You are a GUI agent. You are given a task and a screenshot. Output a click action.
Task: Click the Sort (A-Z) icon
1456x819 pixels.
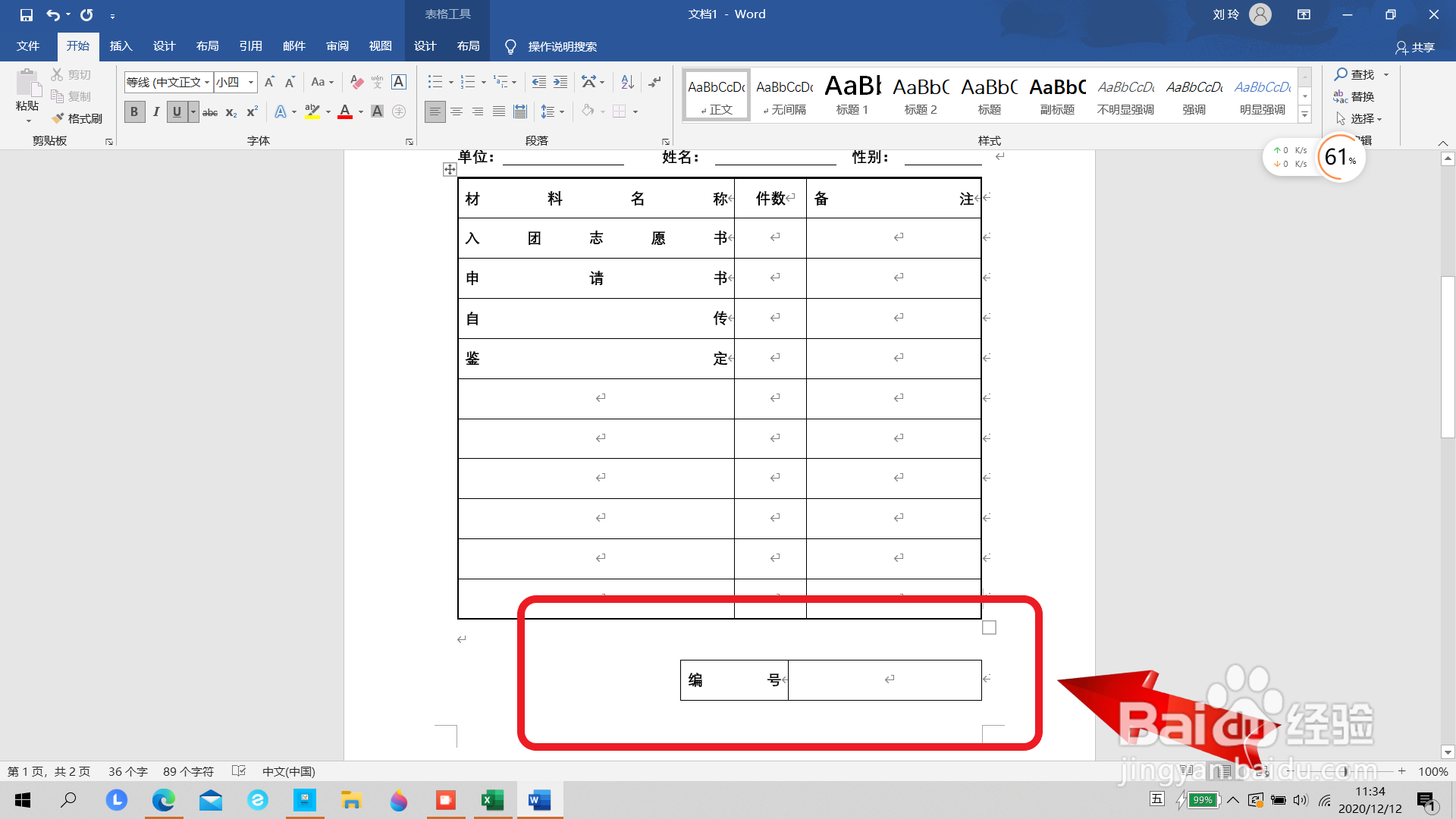(x=627, y=82)
